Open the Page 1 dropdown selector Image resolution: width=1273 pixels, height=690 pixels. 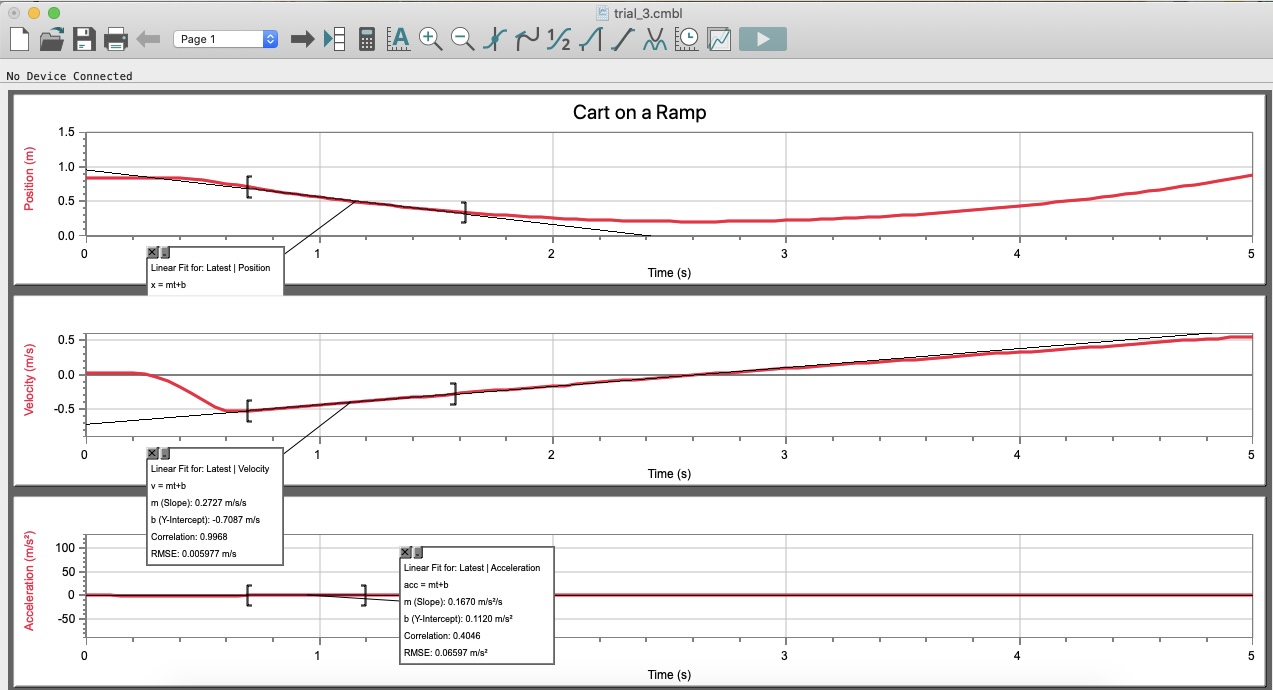226,39
